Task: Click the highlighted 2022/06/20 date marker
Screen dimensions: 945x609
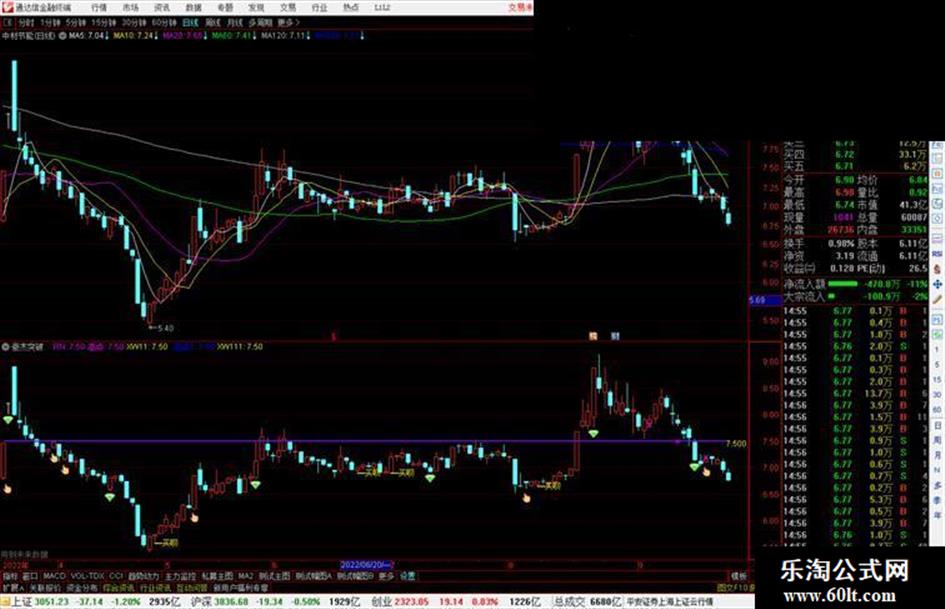Action: (366, 565)
